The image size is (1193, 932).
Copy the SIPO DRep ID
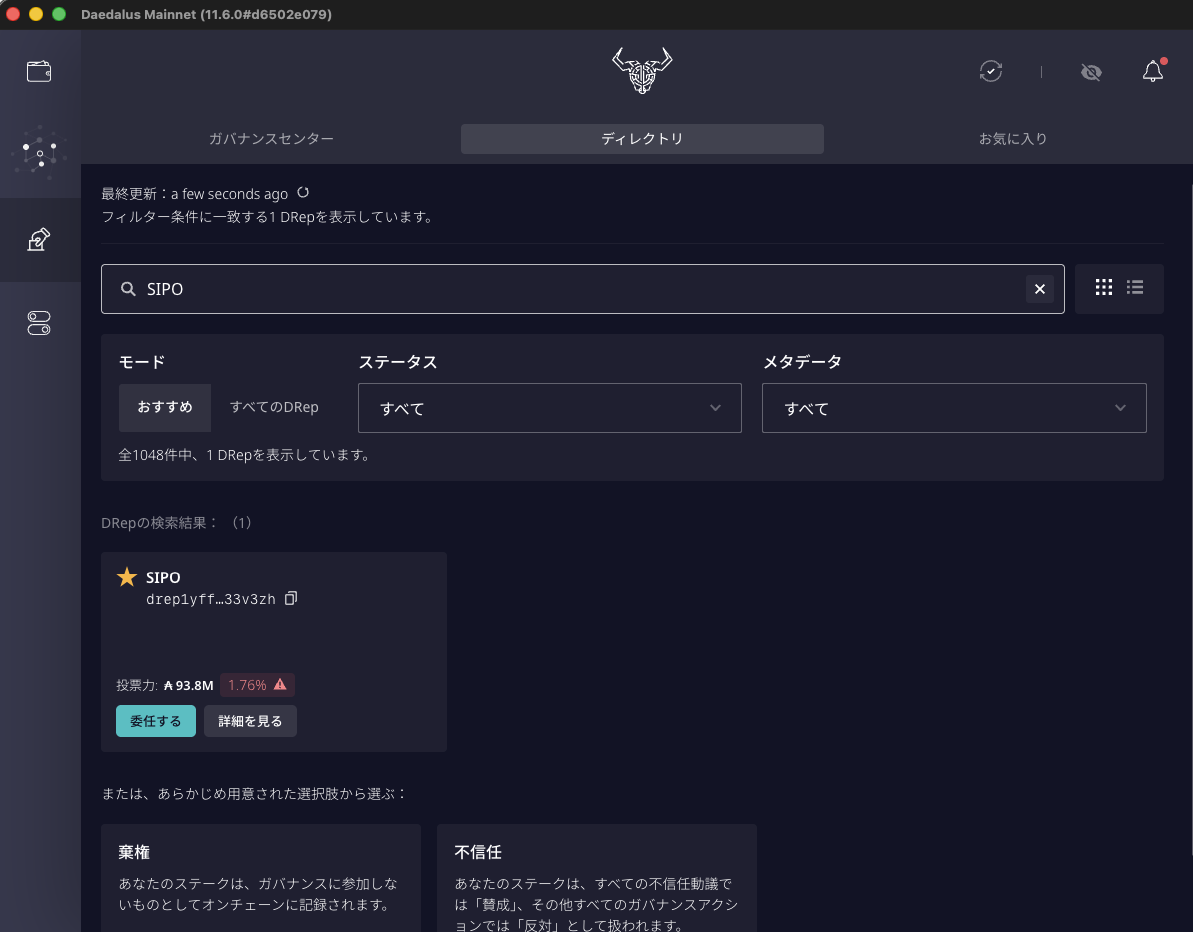[x=291, y=599]
